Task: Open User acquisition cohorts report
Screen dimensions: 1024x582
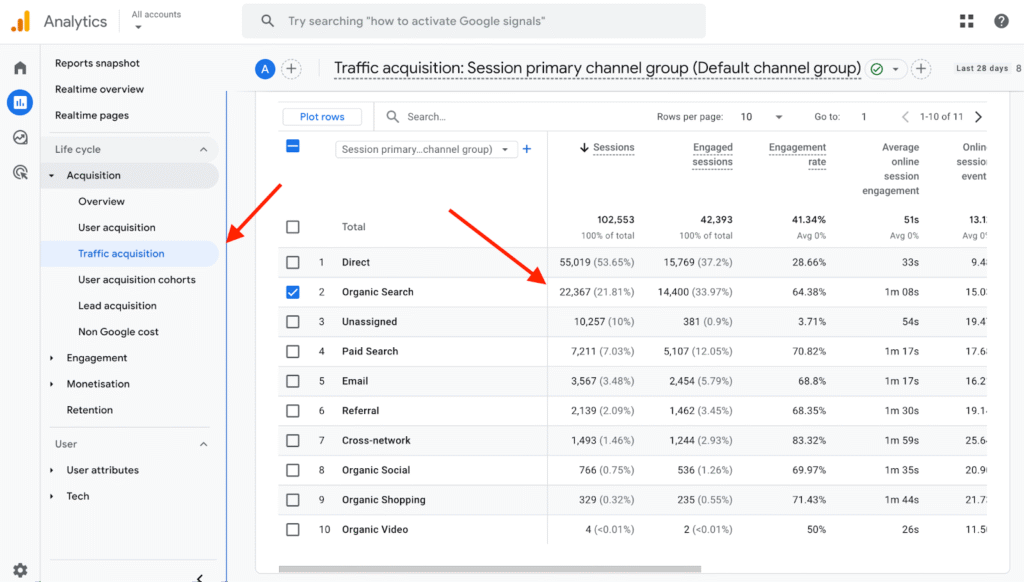Action: [136, 280]
